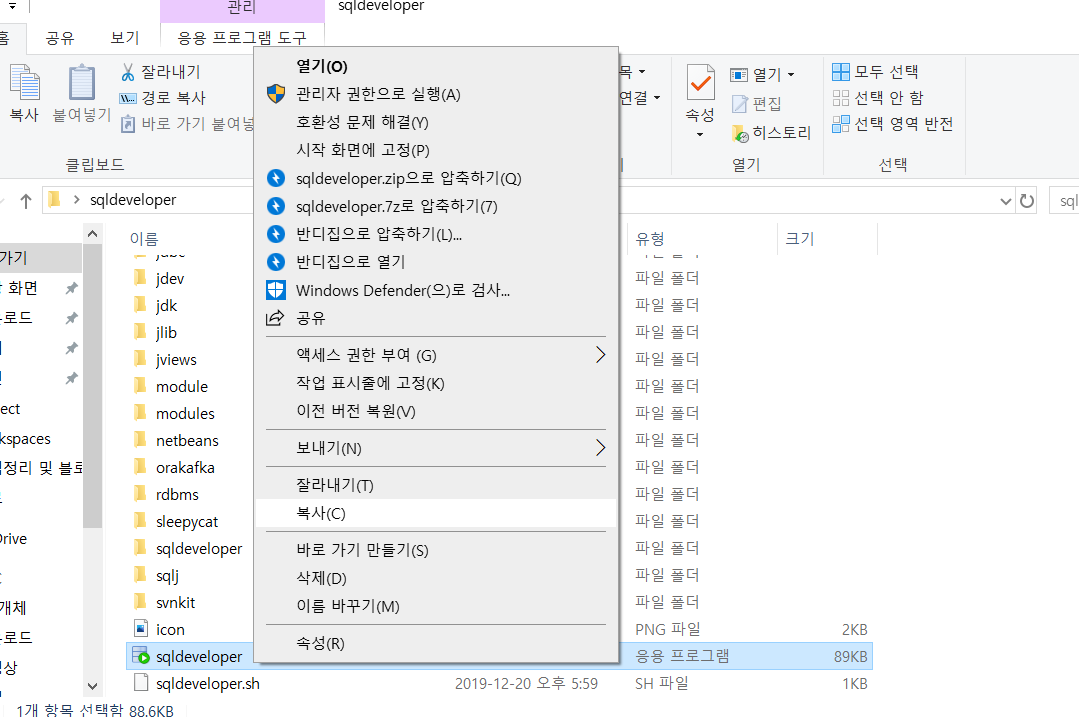Click Select none (선택 안 함) icon

[841, 98]
